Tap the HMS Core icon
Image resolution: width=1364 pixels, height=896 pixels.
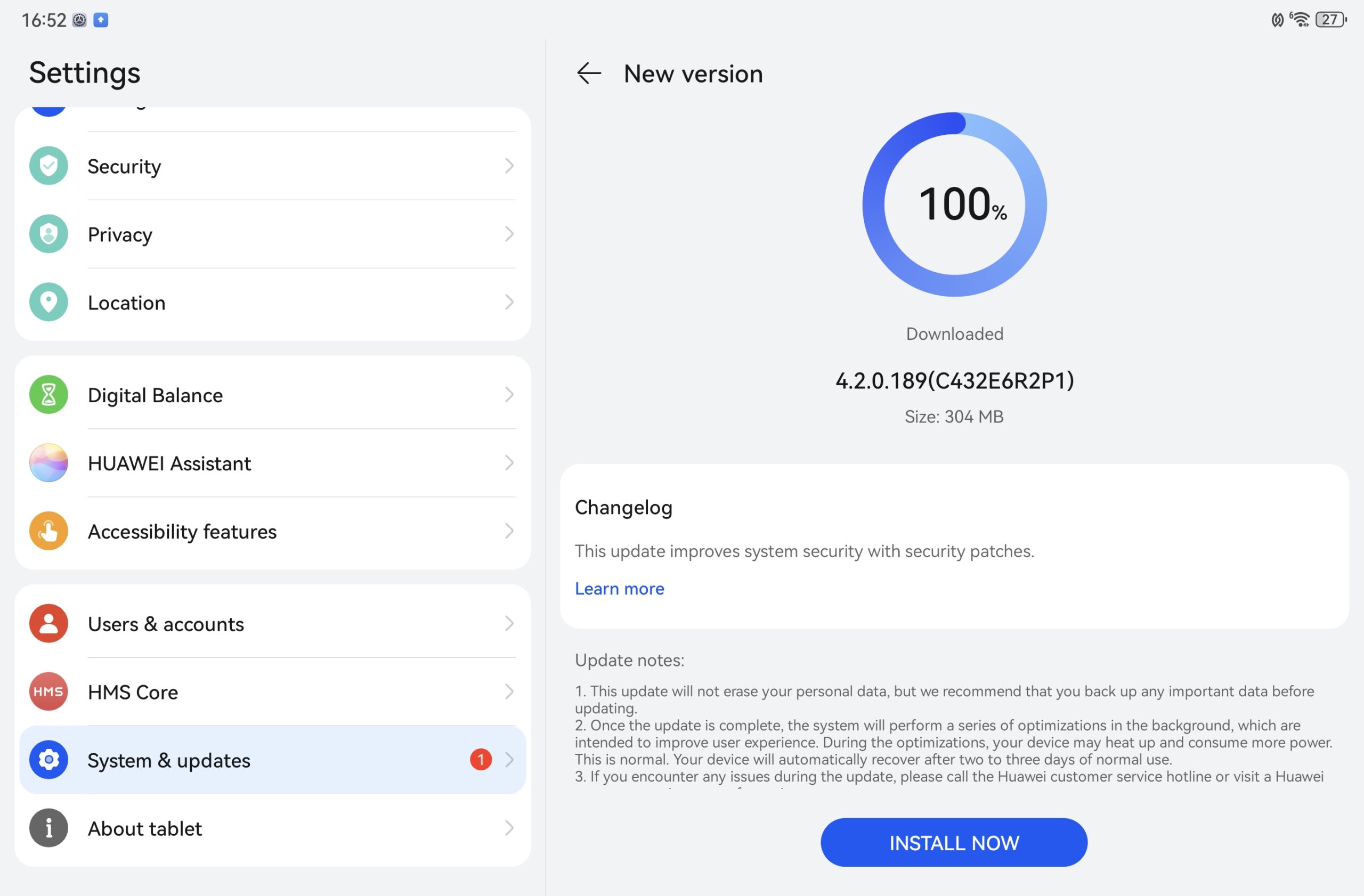pyautogui.click(x=48, y=691)
